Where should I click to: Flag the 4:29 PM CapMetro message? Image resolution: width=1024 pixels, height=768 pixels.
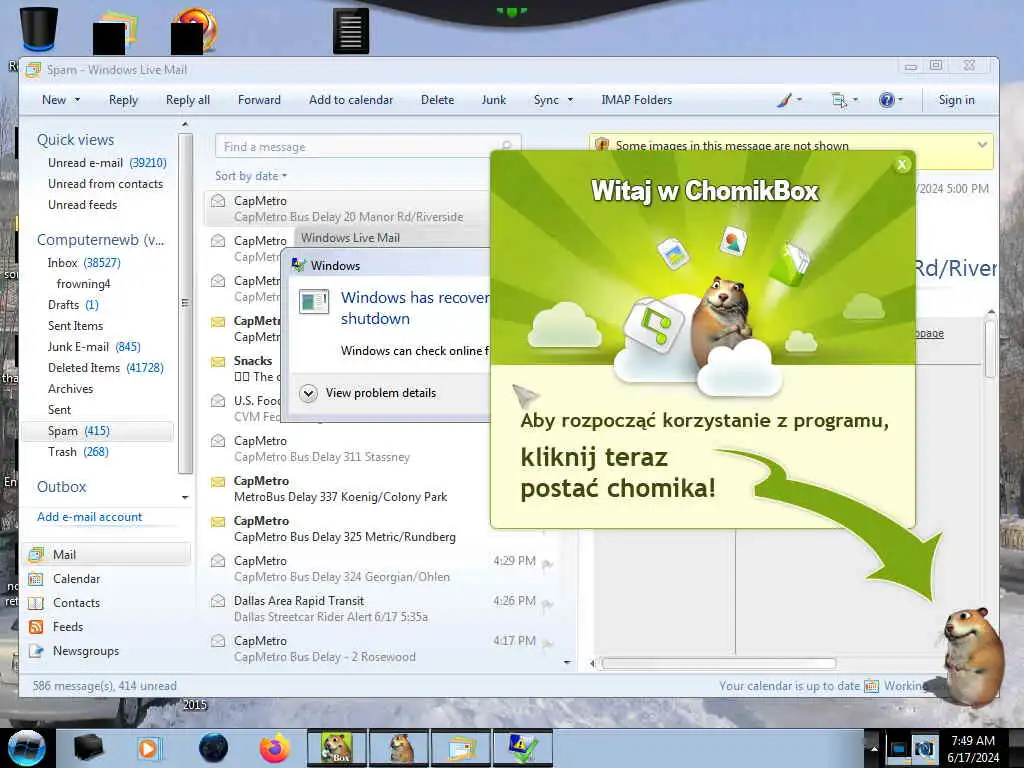coord(547,564)
